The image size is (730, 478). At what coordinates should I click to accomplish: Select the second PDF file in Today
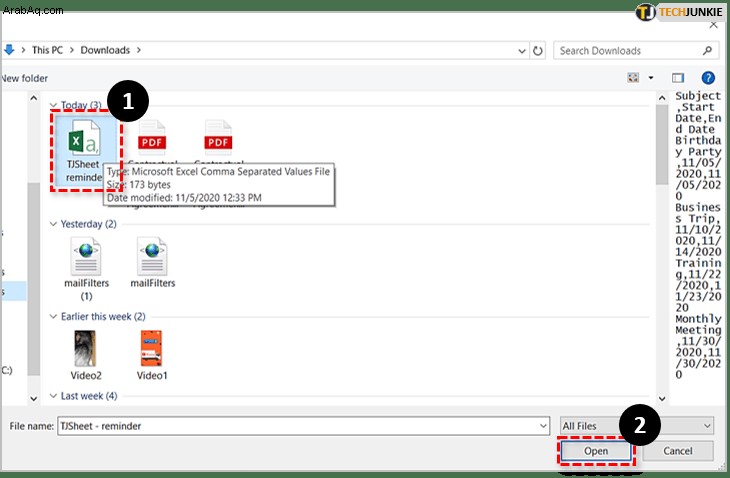pyautogui.click(x=218, y=138)
